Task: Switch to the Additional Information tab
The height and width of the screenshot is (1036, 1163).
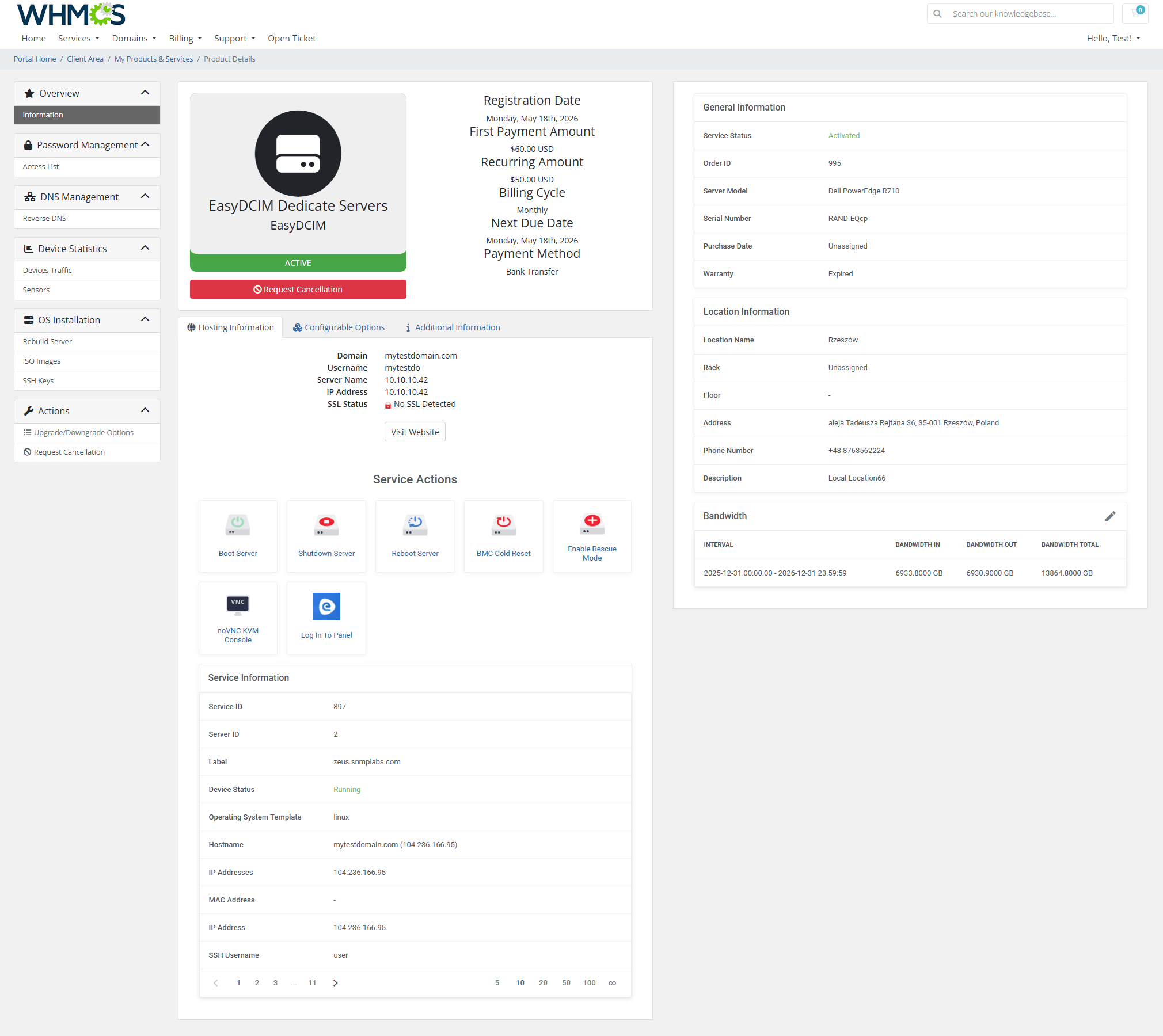Action: (453, 327)
